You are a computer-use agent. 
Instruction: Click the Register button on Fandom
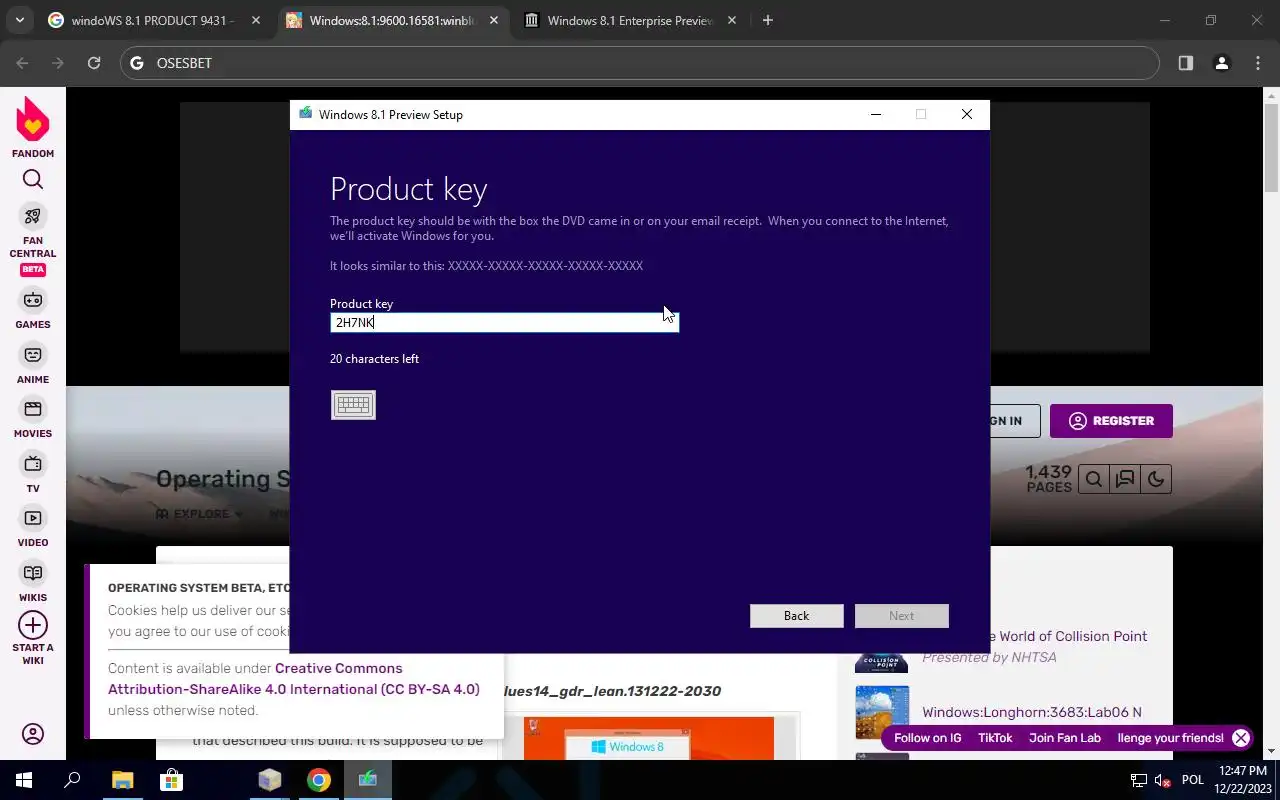tap(1111, 421)
